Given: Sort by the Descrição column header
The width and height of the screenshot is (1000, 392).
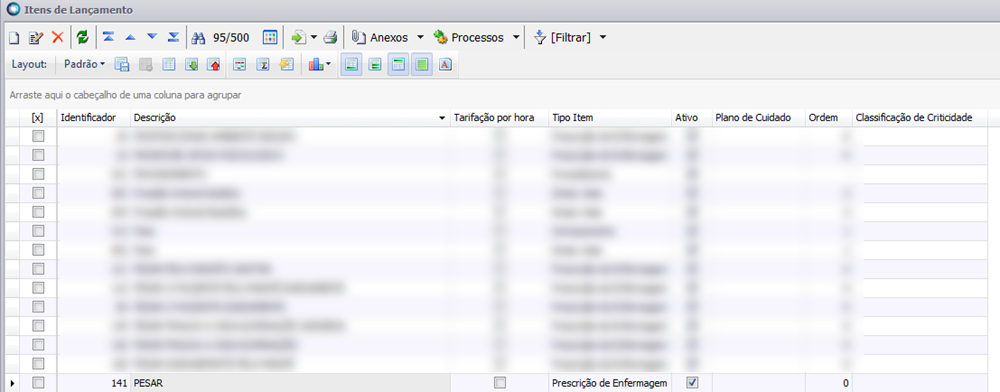Looking at the screenshot, I should point(290,118).
